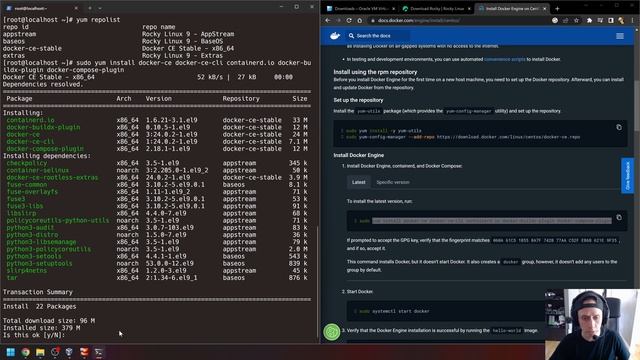640x360 pixels.
Task: Close the Downloads Oracle VM VirtualBox tab
Action: [393, 9]
